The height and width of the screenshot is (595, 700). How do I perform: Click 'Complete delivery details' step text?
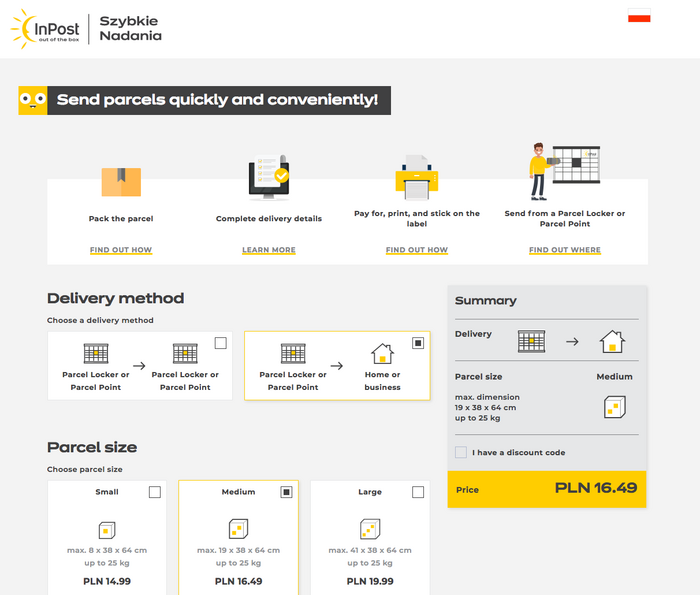pos(269,219)
